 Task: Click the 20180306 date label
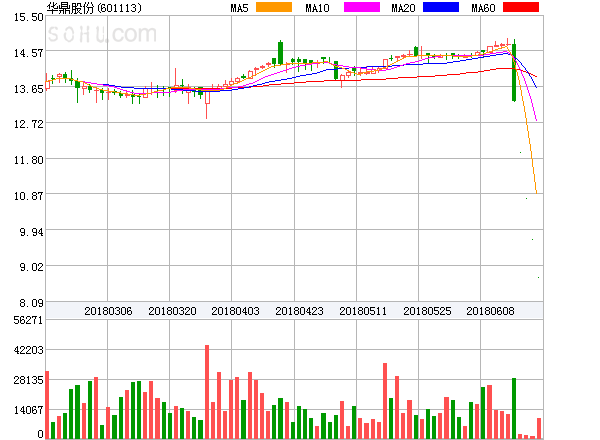[108, 311]
